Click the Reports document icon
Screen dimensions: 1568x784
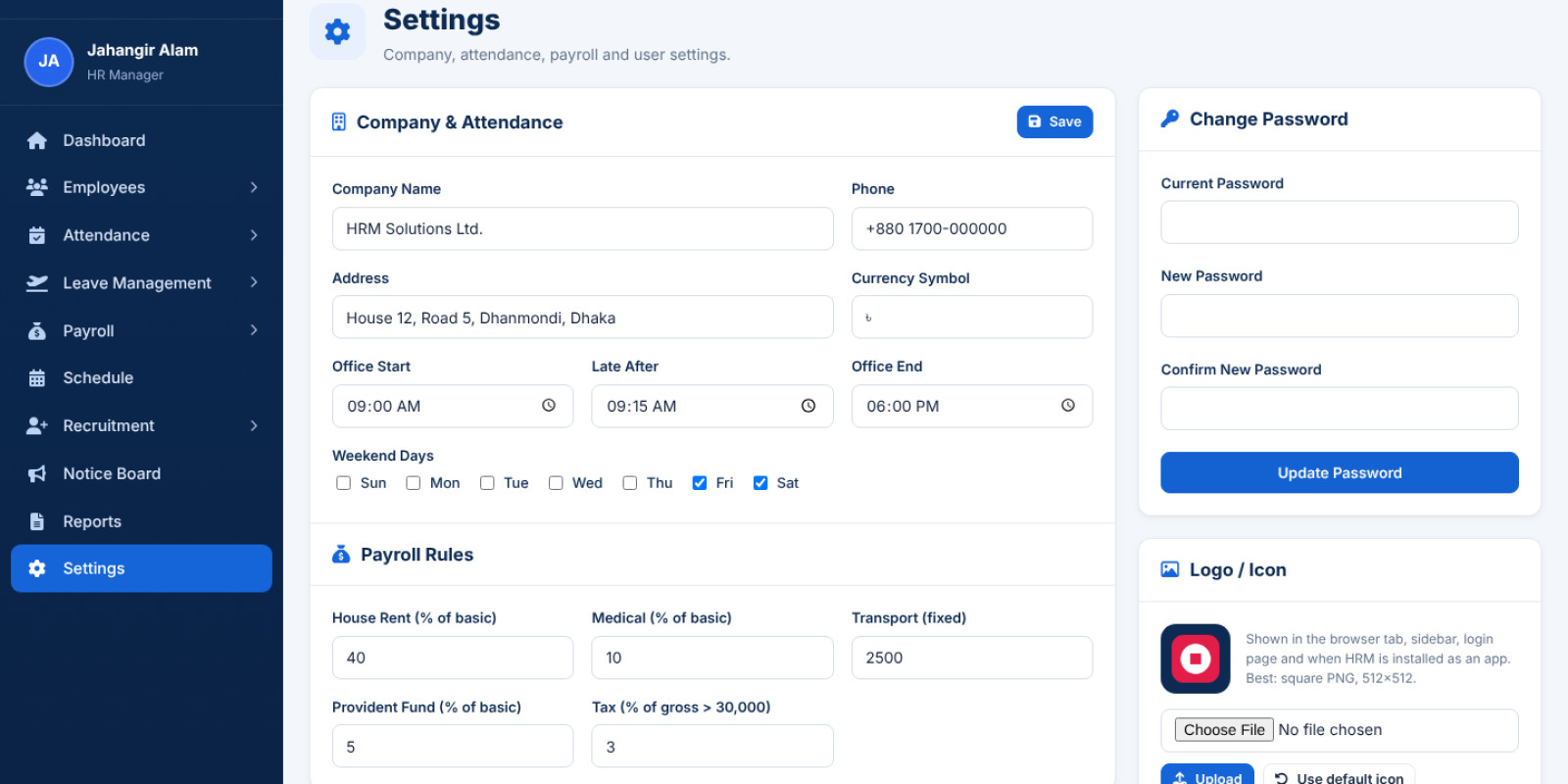pyautogui.click(x=37, y=521)
